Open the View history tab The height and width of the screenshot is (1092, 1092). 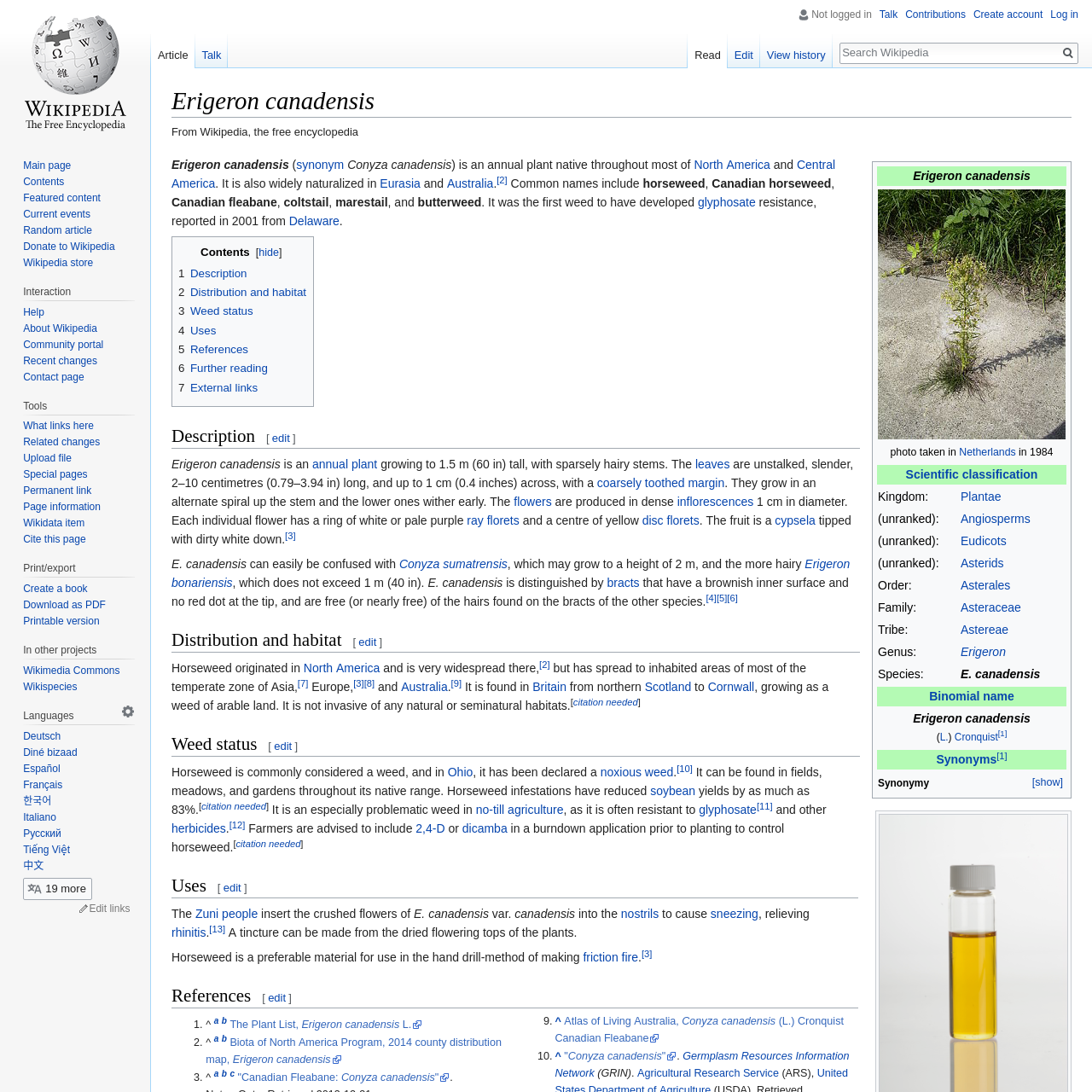[x=796, y=55]
